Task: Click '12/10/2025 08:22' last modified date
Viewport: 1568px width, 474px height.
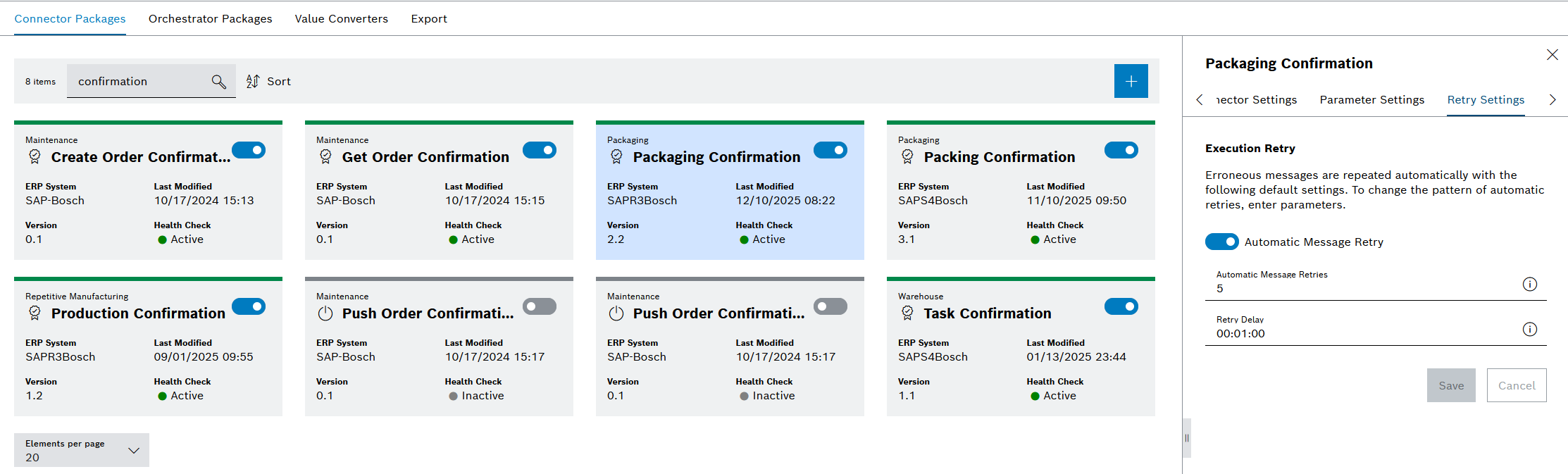Action: click(x=785, y=201)
